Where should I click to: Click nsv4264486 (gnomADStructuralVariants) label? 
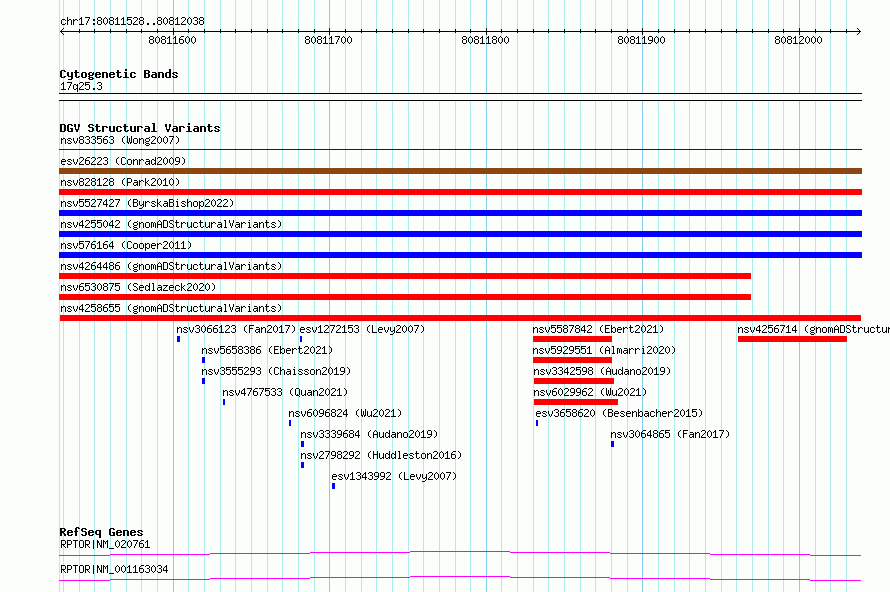tap(171, 266)
